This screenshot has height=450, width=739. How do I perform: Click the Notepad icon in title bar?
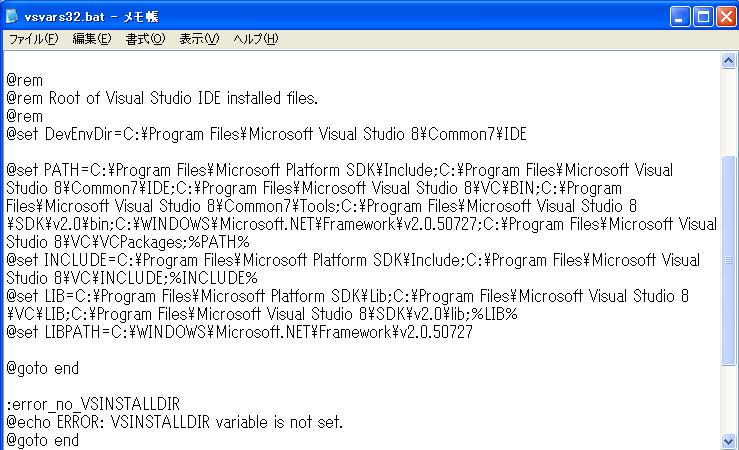pos(12,17)
